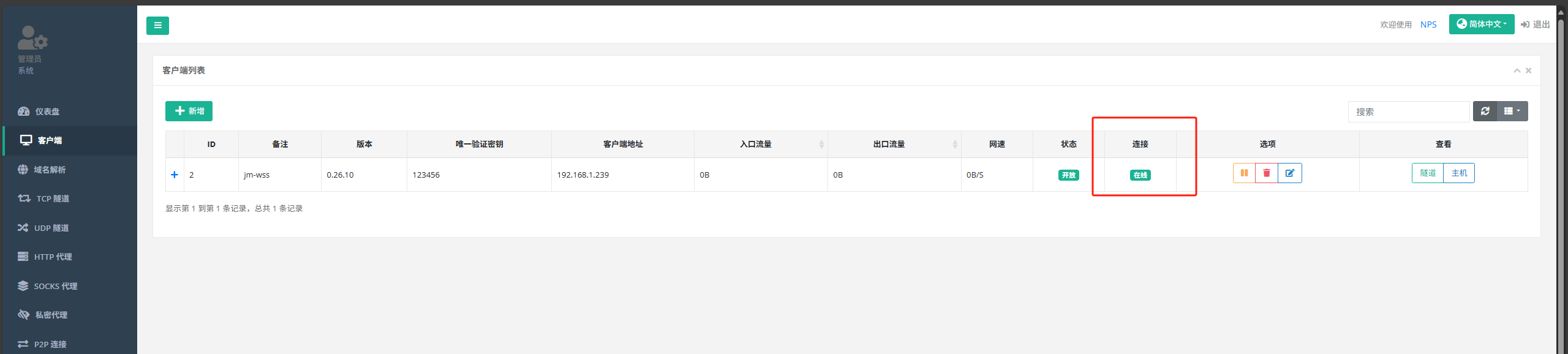This screenshot has height=354, width=1568.
Task: Expand row details with the plus icon
Action: (x=175, y=175)
